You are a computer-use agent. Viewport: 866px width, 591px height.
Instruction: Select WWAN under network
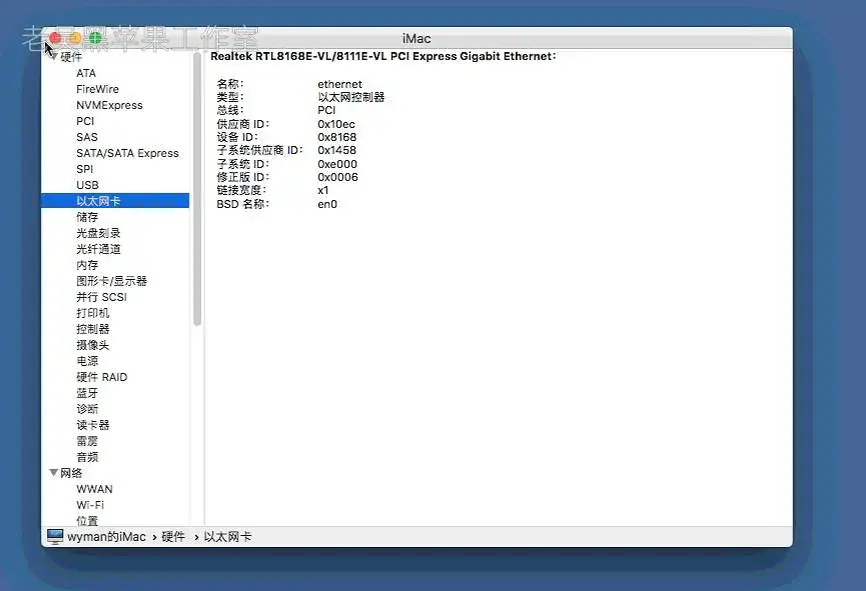point(94,489)
